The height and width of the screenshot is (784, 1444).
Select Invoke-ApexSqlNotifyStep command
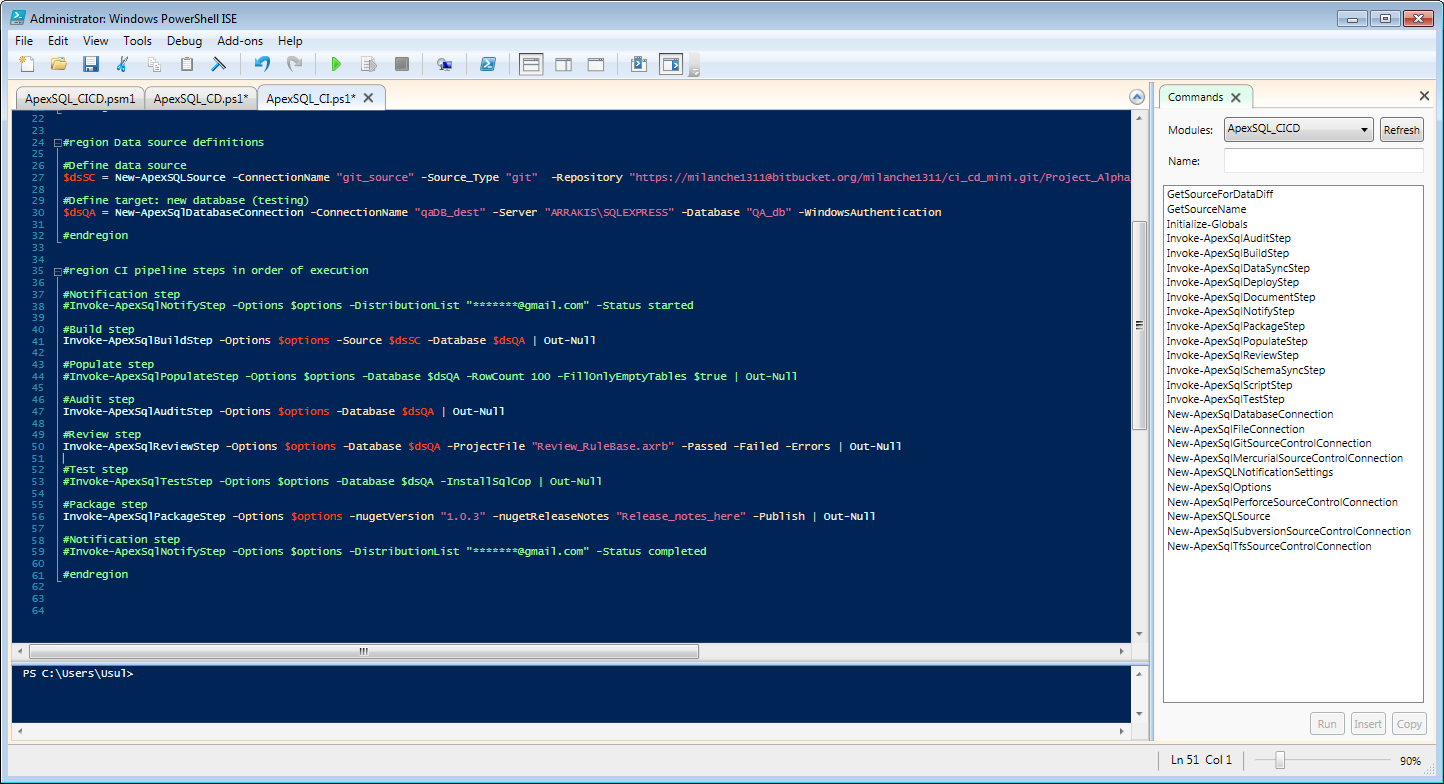[x=1230, y=312]
